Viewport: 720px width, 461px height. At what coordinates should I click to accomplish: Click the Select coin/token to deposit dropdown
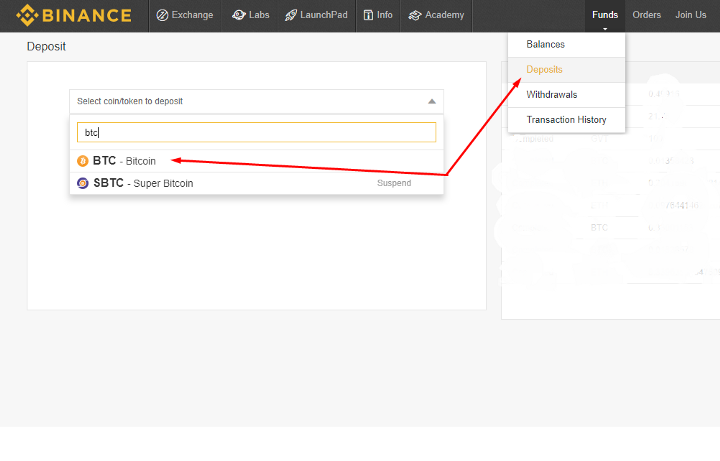[256, 101]
